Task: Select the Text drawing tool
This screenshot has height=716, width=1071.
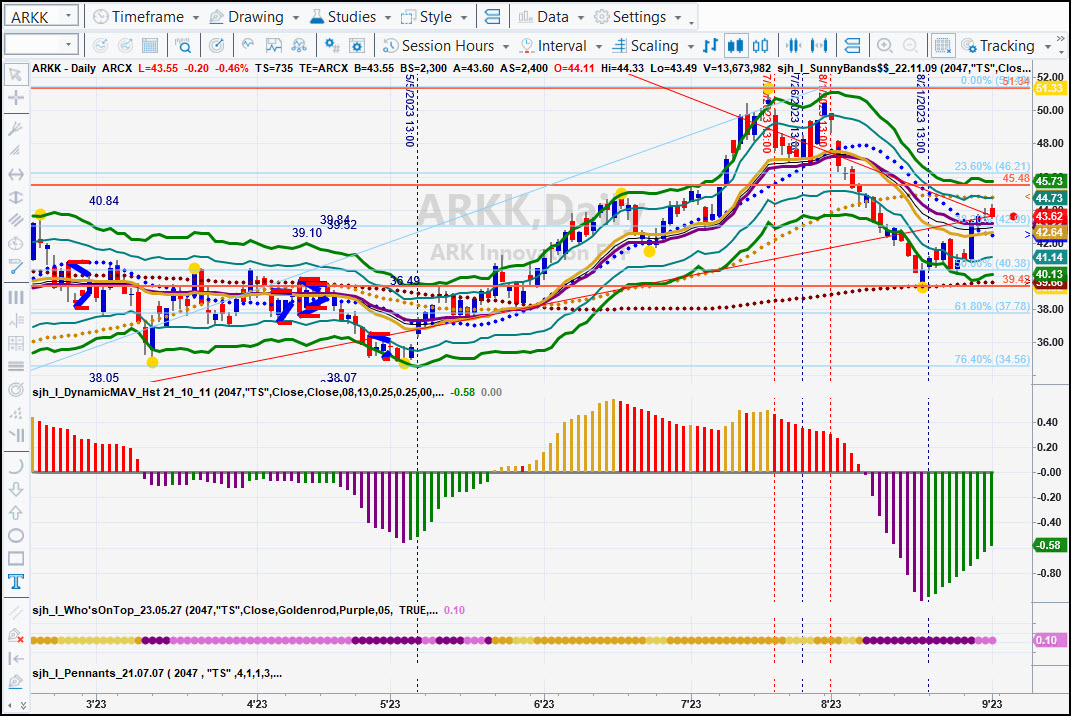Action: [x=15, y=581]
